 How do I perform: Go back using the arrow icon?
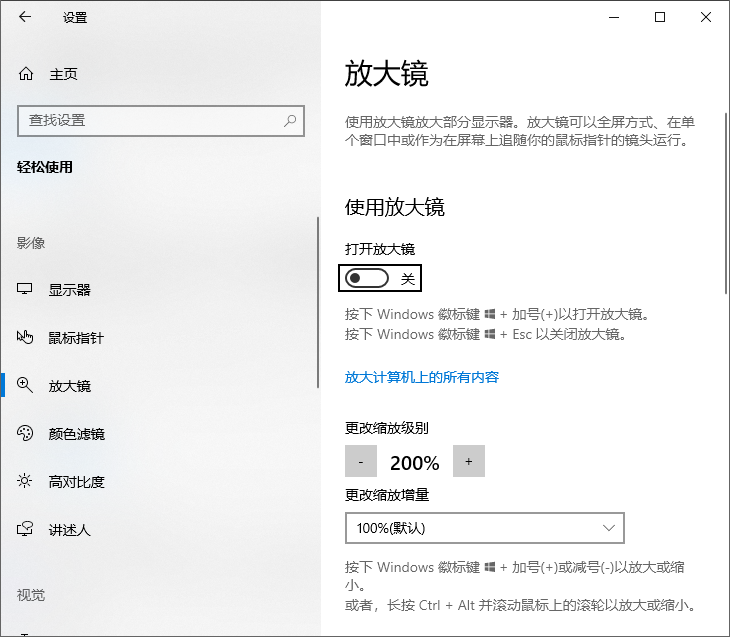[x=25, y=17]
